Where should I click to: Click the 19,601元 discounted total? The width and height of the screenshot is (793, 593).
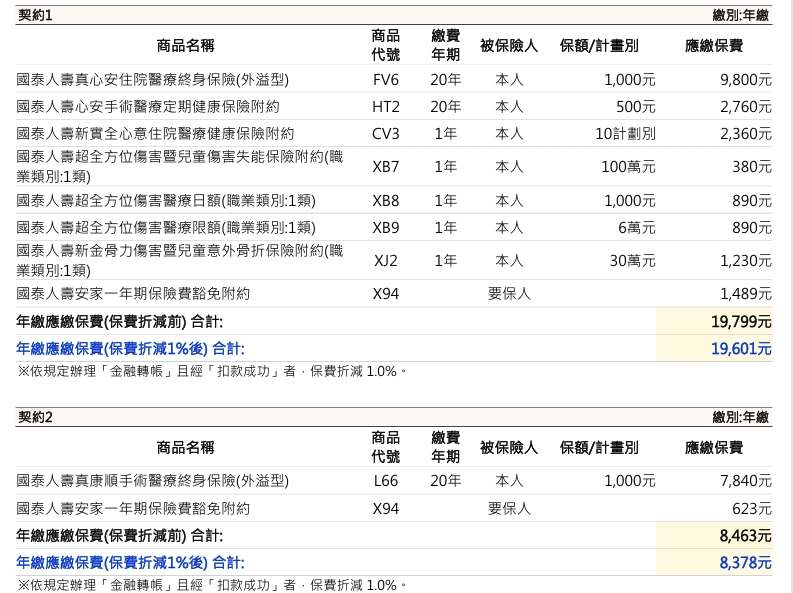pos(741,349)
